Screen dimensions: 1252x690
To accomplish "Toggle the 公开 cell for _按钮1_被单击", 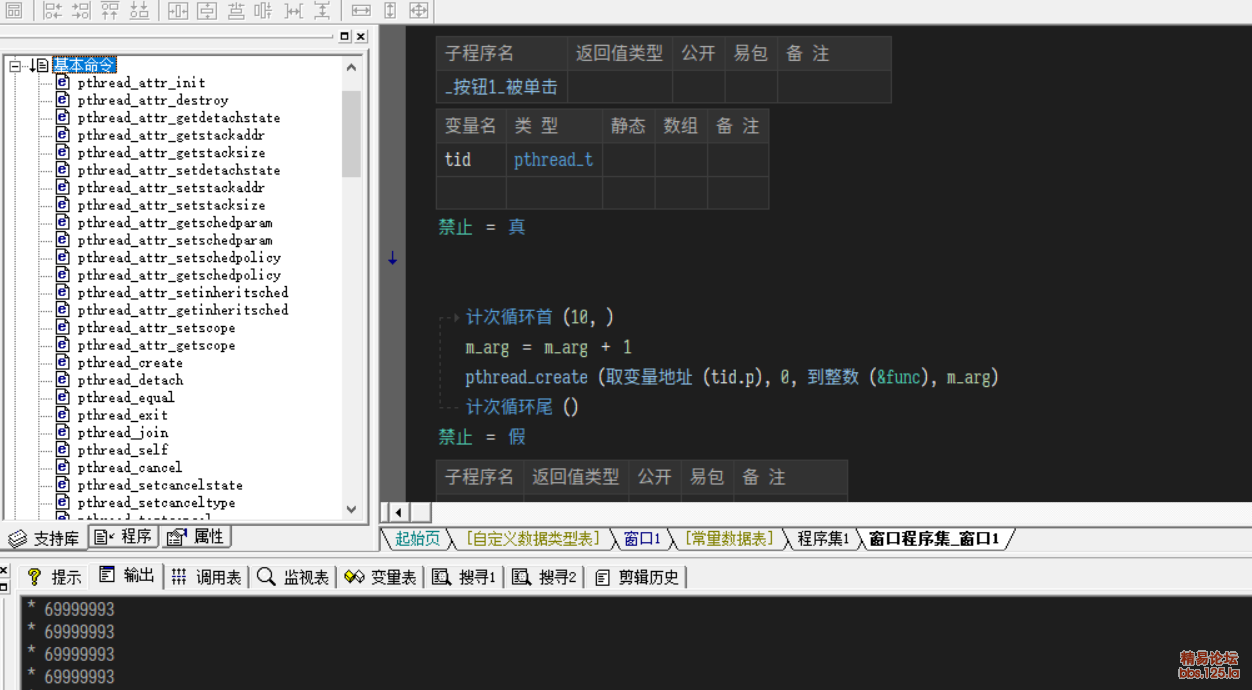I will tap(698, 87).
